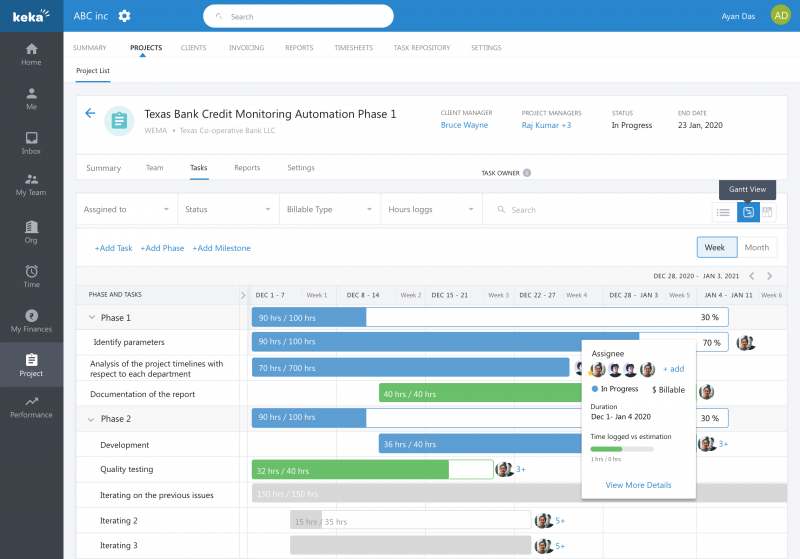Switch to the project Reports tab
The width and height of the screenshot is (800, 559).
click(x=247, y=168)
